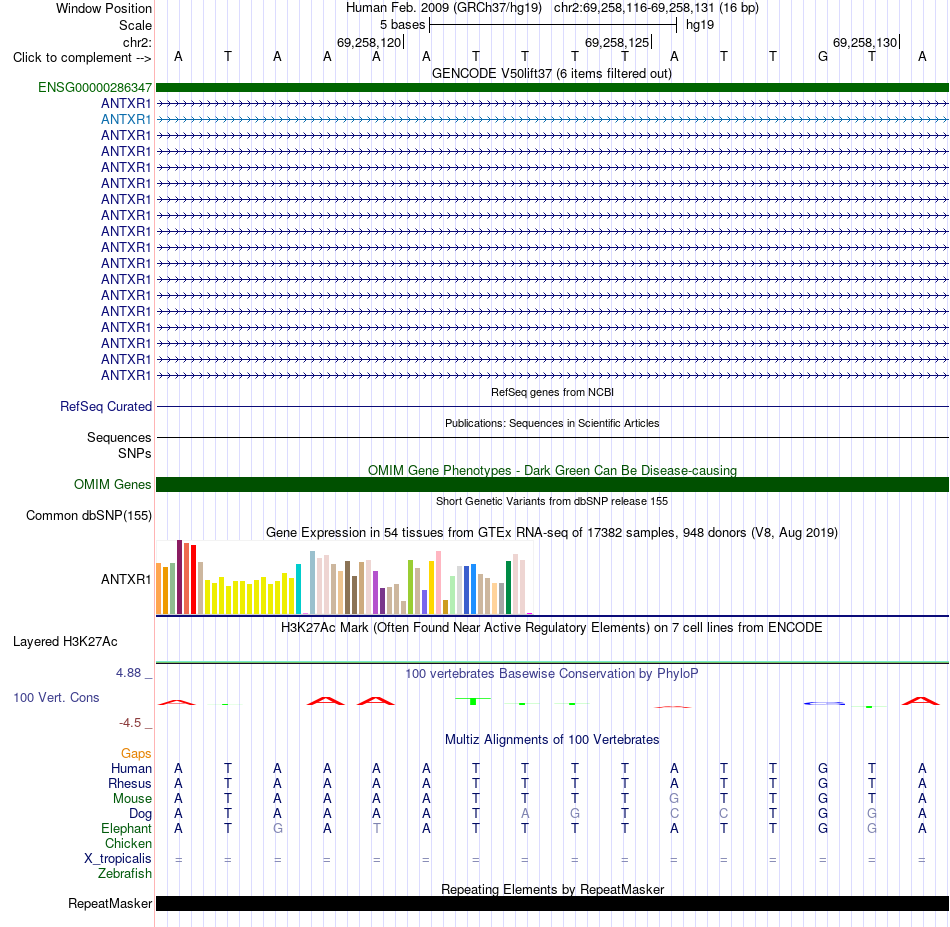Click the Scale label
The image size is (950, 927).
(135, 25)
